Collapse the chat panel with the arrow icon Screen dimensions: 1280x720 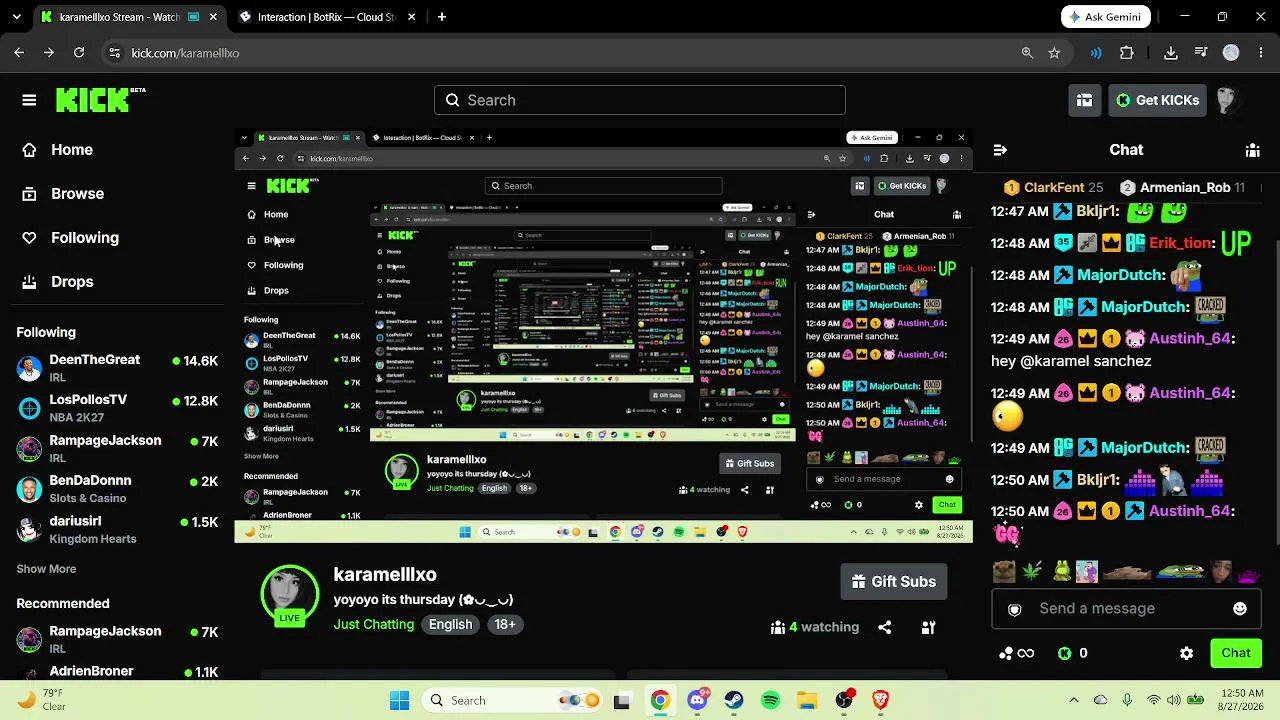coord(1000,150)
